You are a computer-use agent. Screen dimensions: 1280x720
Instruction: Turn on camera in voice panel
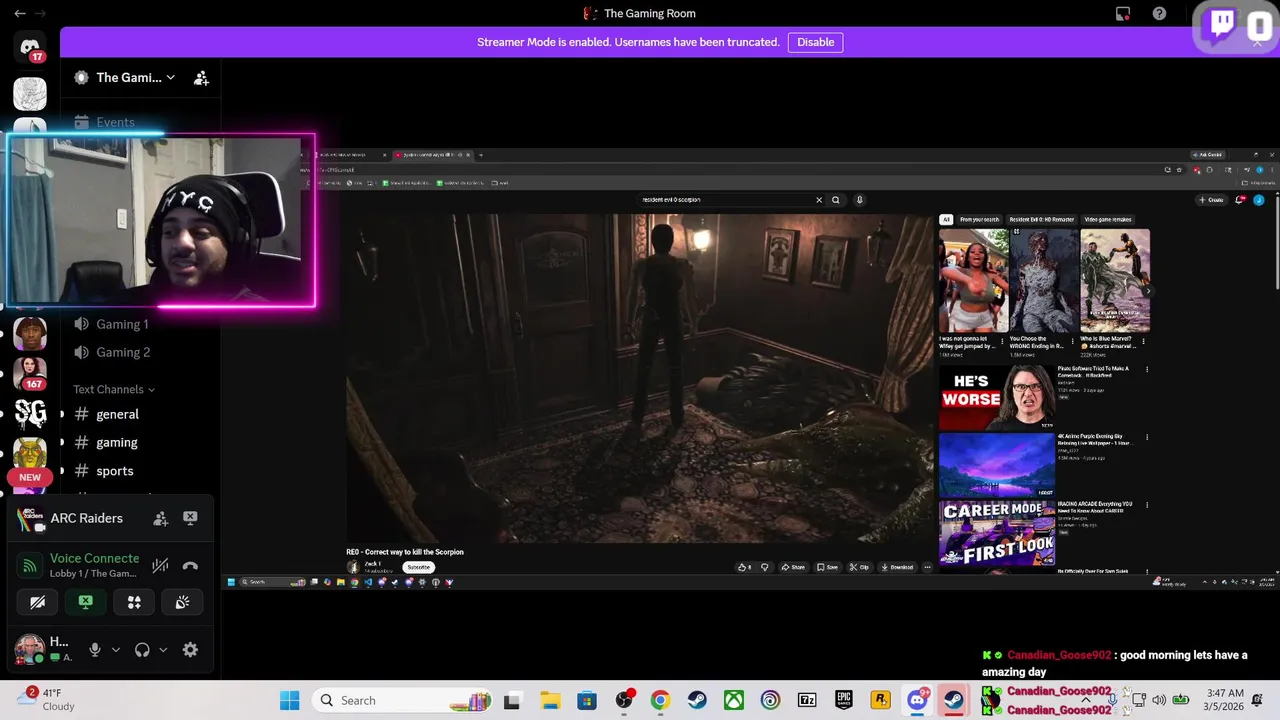[37, 602]
